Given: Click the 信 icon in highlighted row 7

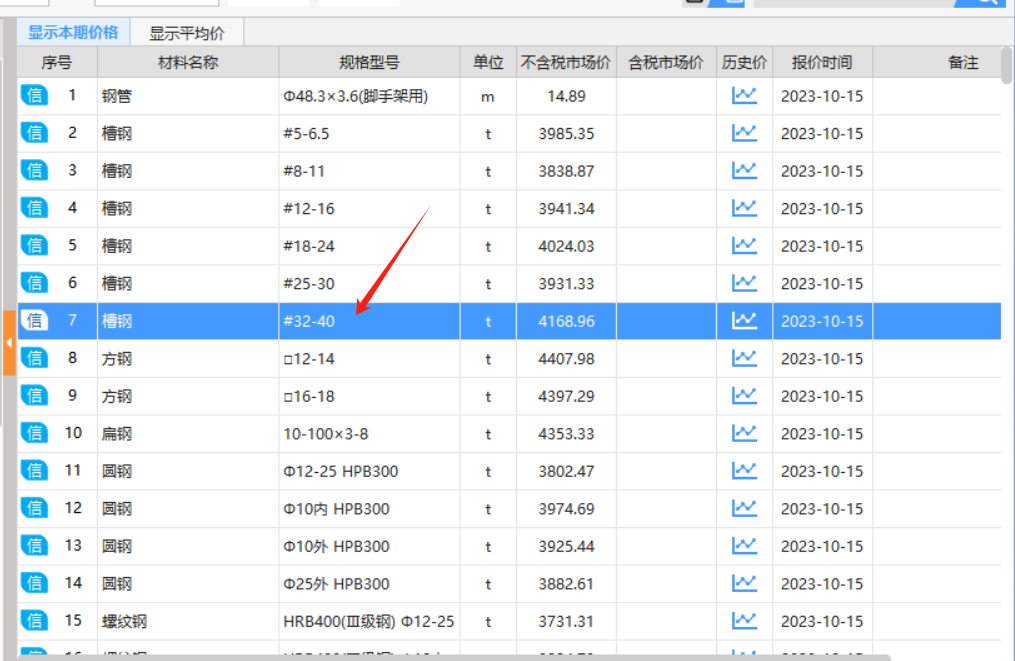Looking at the screenshot, I should [x=34, y=321].
